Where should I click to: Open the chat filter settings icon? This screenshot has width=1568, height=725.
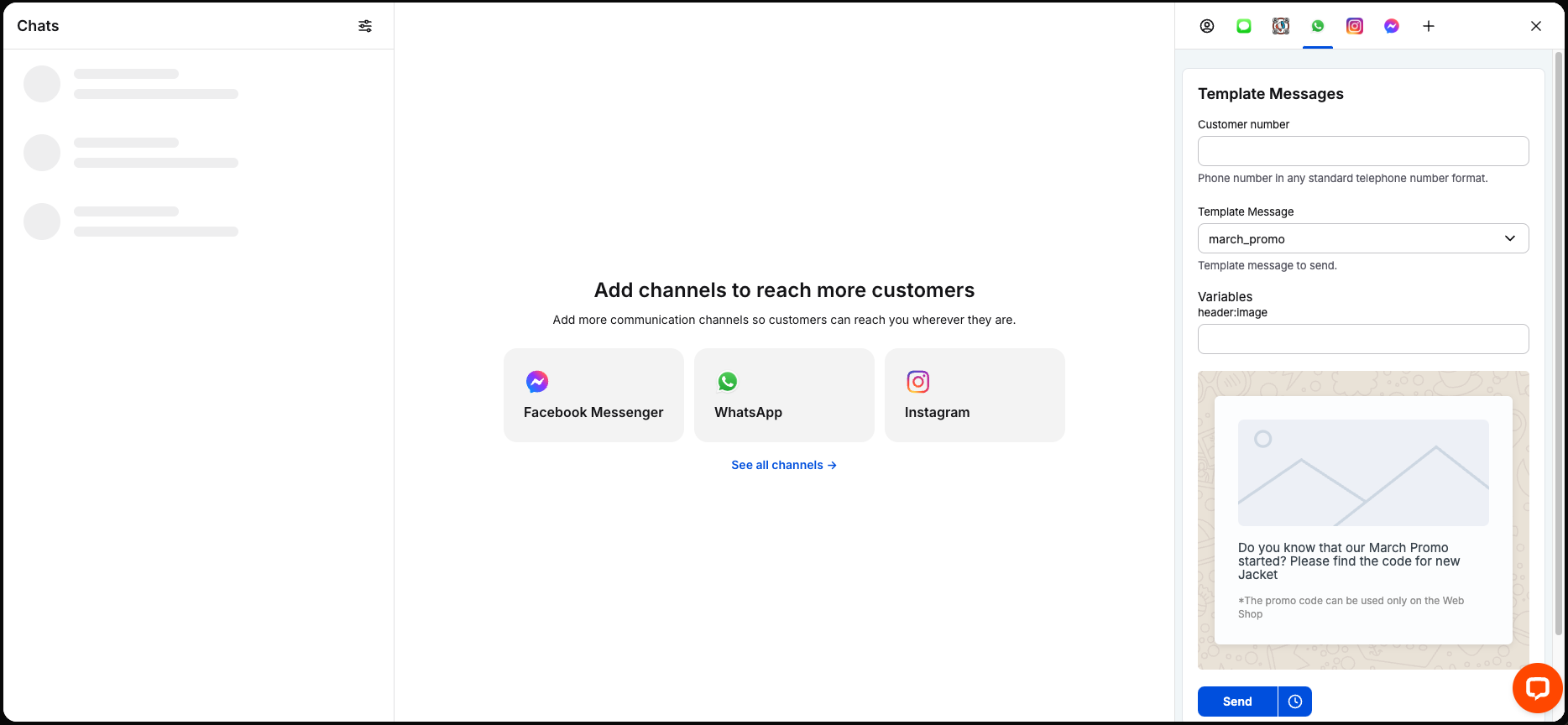365,26
